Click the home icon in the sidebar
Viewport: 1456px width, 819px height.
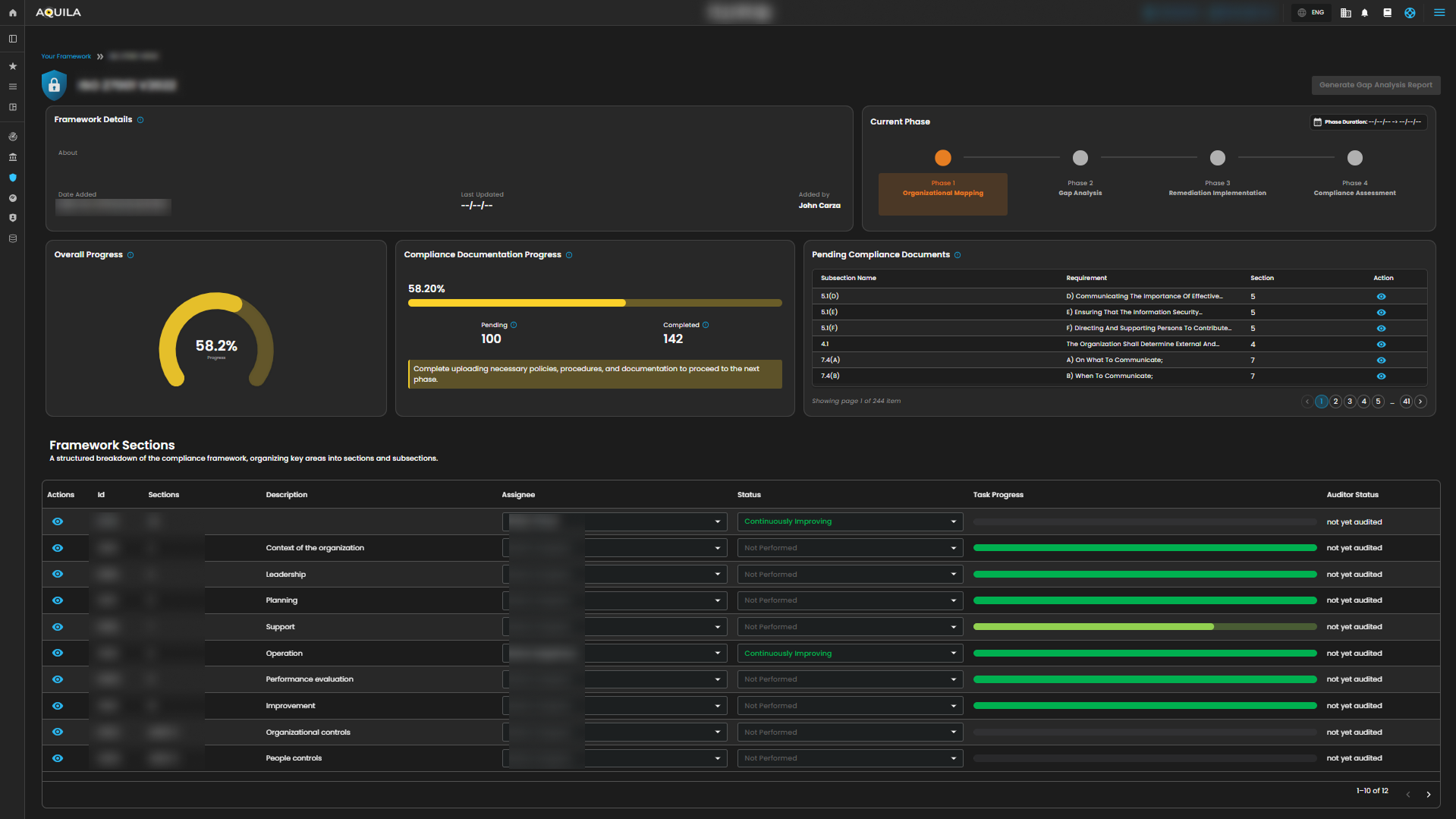[x=12, y=13]
